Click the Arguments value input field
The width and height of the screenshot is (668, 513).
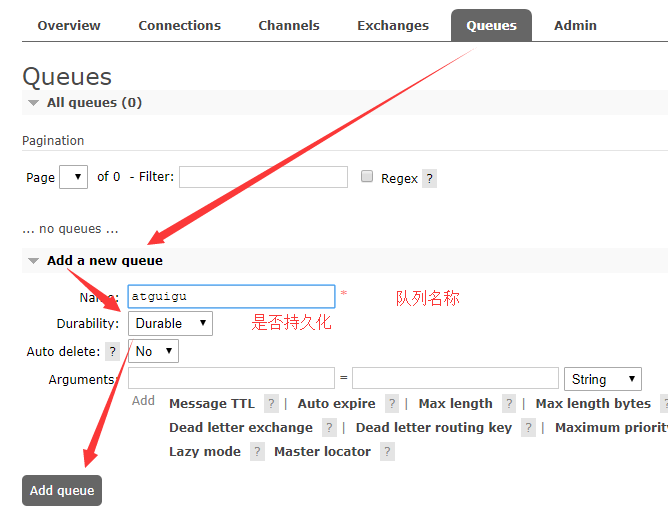(455, 378)
